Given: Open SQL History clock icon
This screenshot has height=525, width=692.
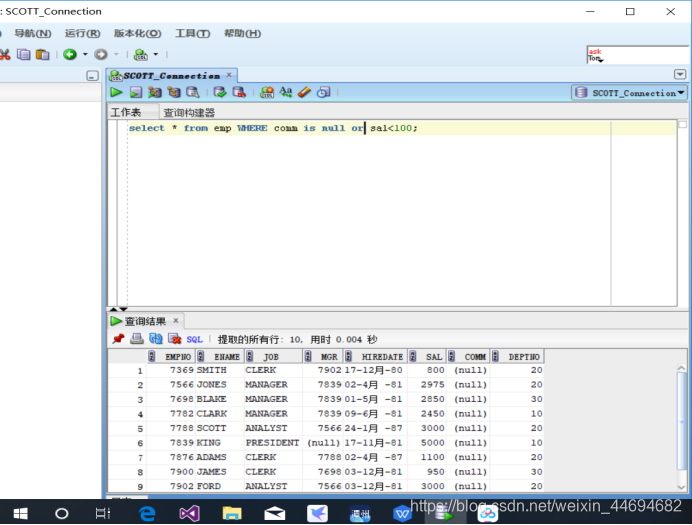Looking at the screenshot, I should point(324,92).
